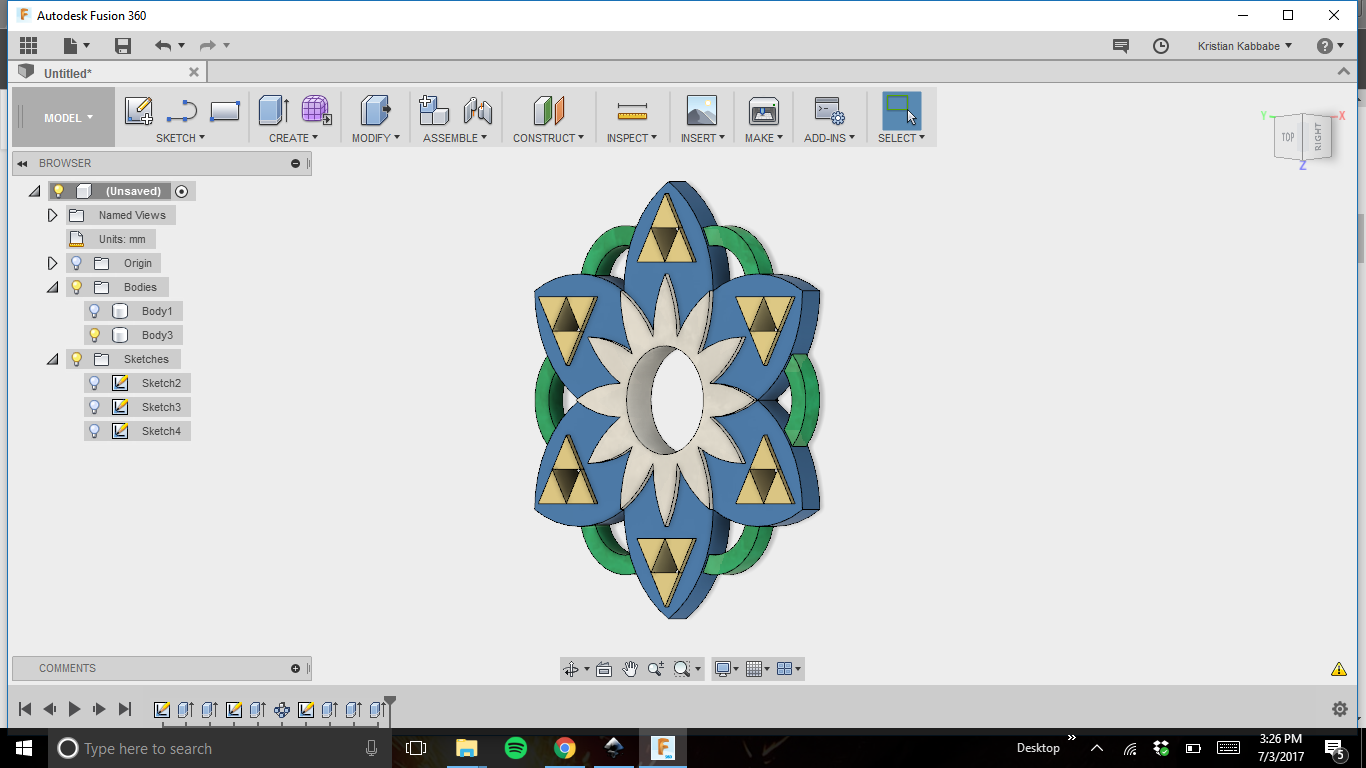
Task: Select the Joint tool icon
Action: coord(478,110)
